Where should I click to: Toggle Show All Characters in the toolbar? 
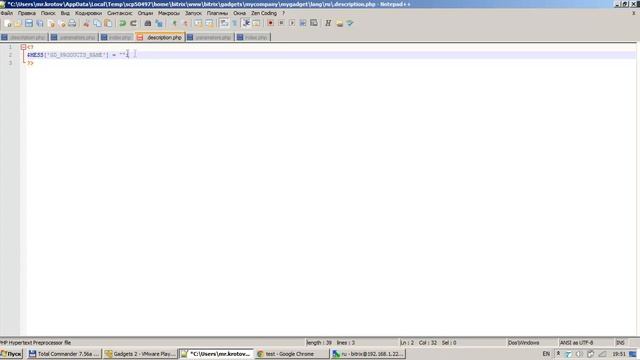235,24
